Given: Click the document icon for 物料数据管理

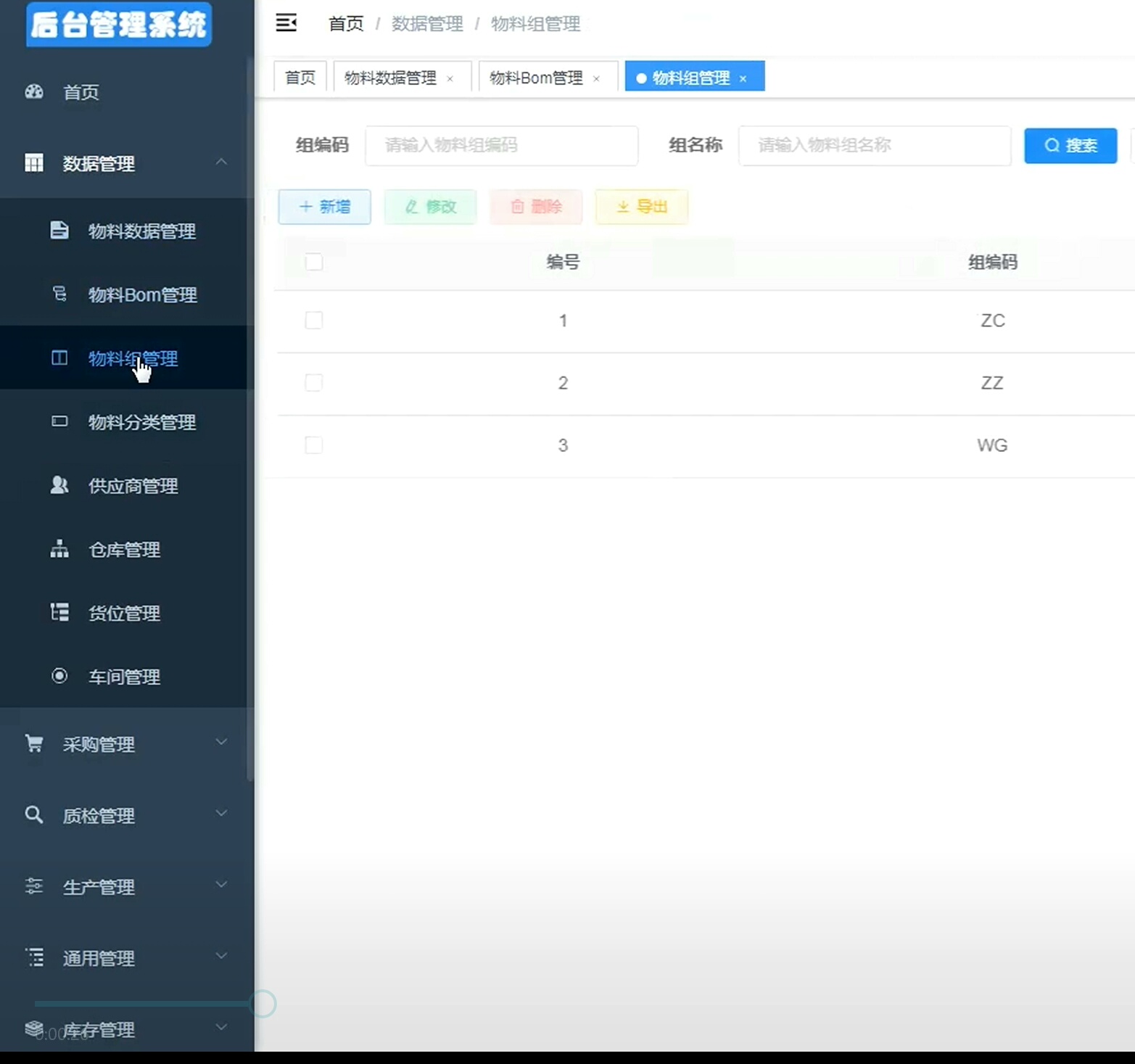Looking at the screenshot, I should pos(59,231).
